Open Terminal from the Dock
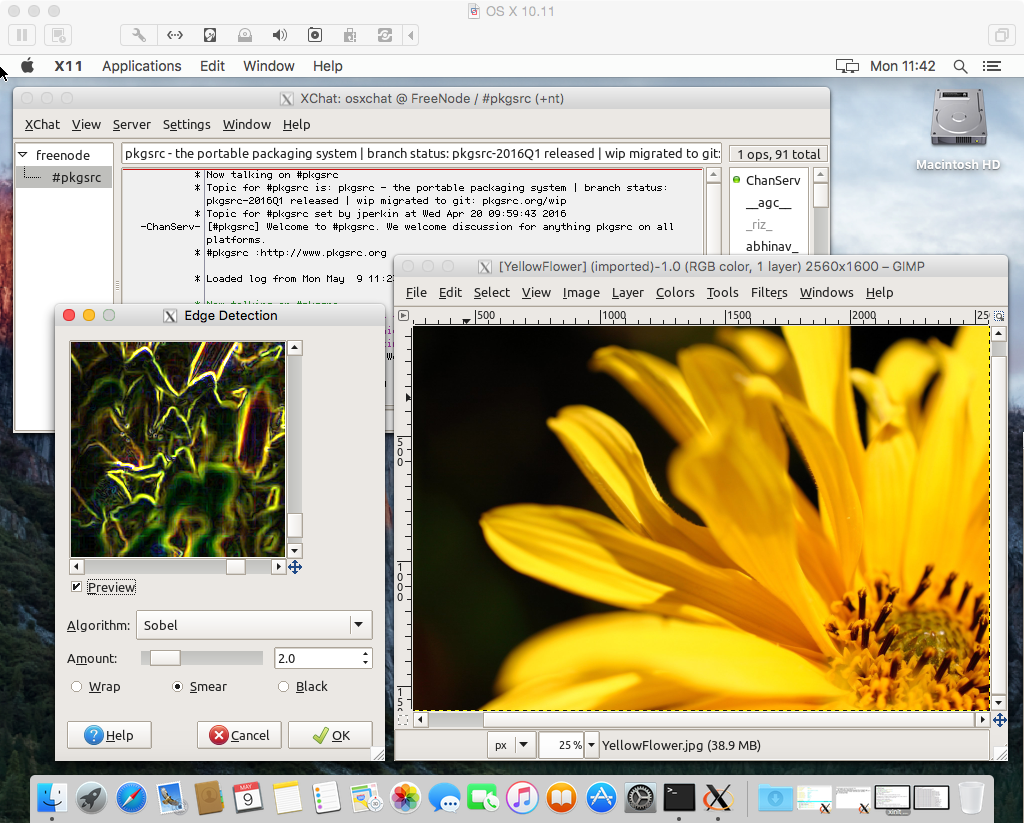The width and height of the screenshot is (1024, 823). point(679,797)
